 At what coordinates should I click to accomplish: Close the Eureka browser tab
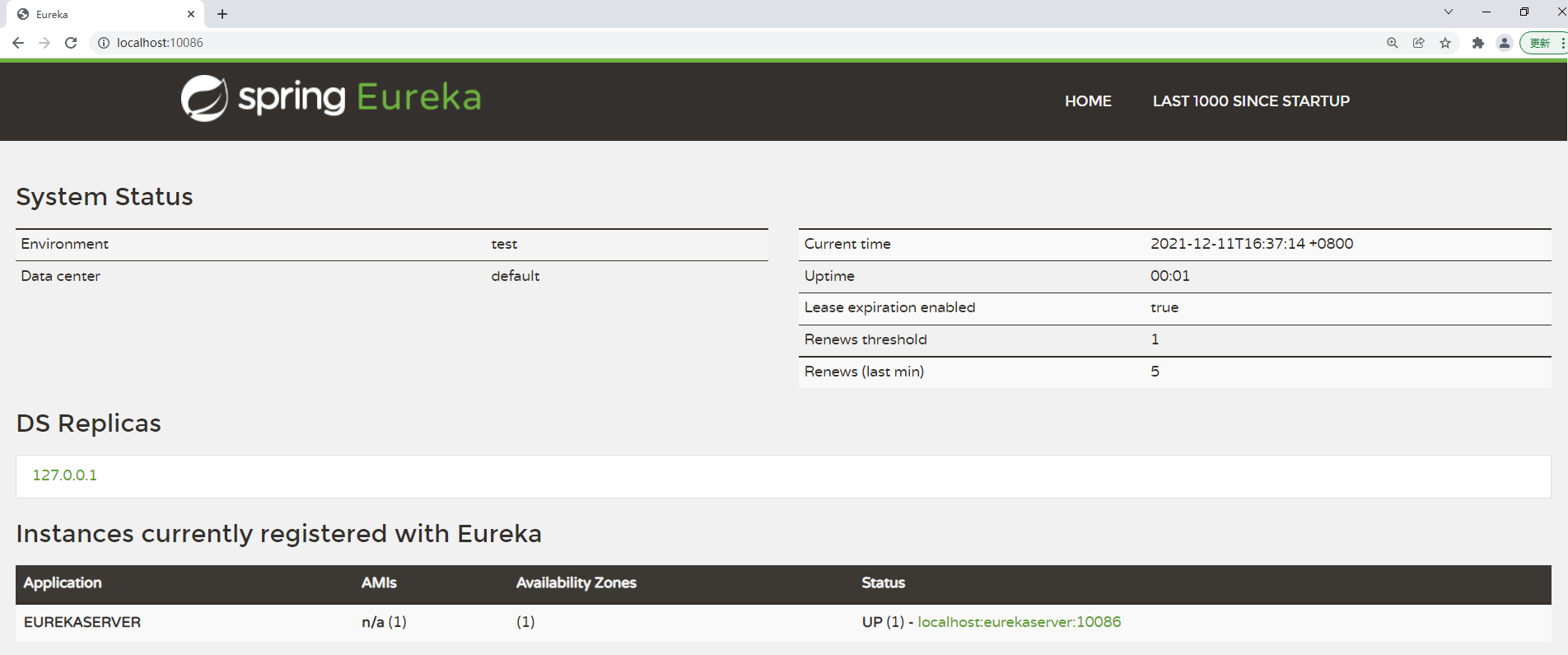pos(191,14)
